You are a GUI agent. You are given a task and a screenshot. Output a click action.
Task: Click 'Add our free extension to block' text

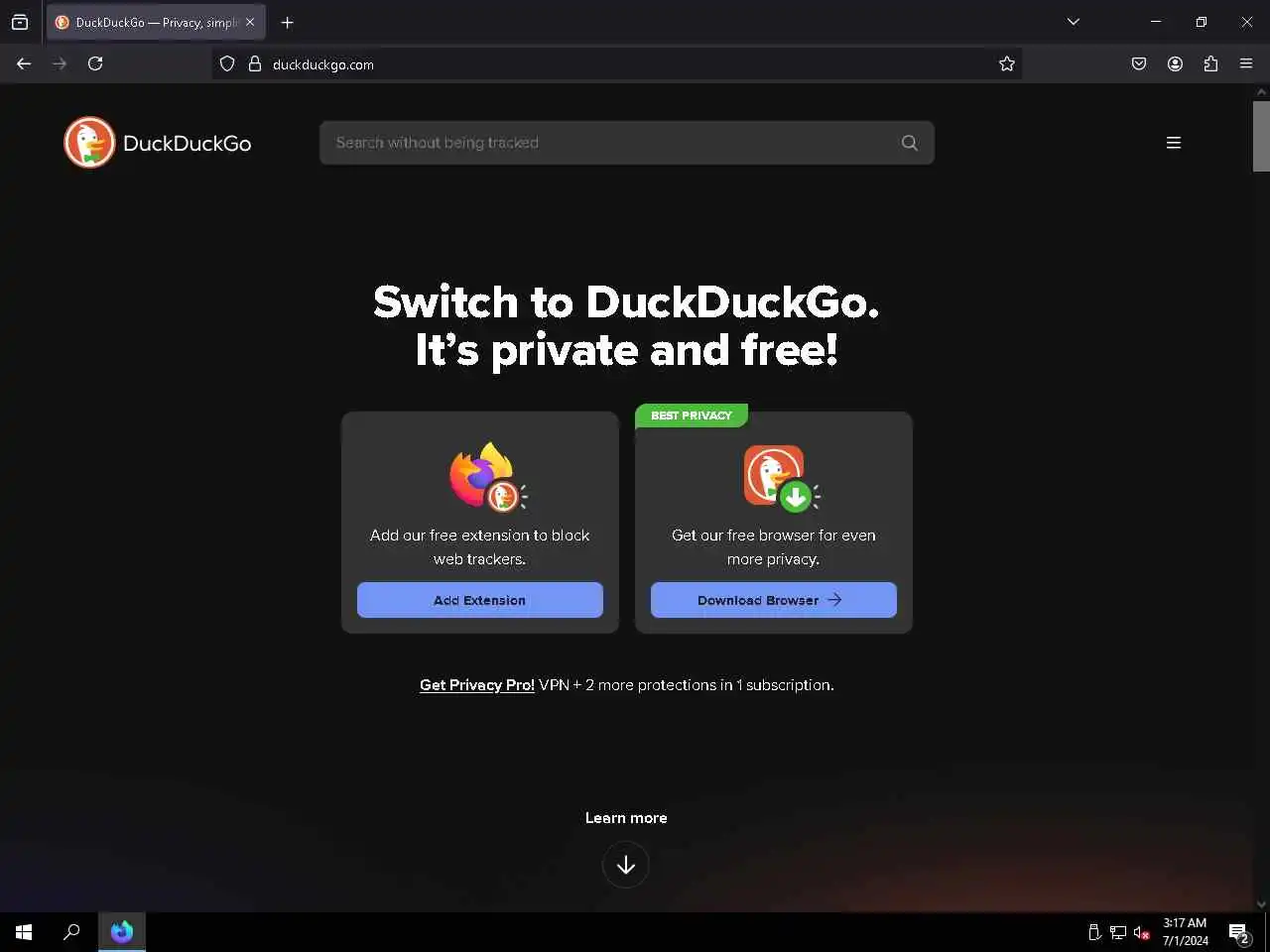(x=480, y=535)
